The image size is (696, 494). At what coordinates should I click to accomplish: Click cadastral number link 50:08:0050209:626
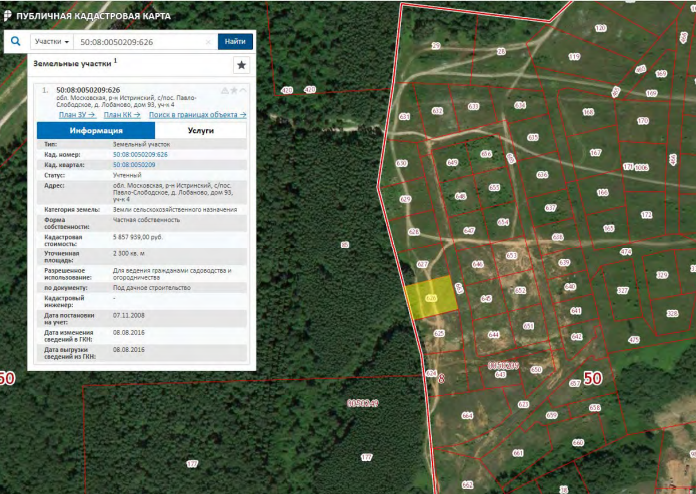[x=140, y=155]
